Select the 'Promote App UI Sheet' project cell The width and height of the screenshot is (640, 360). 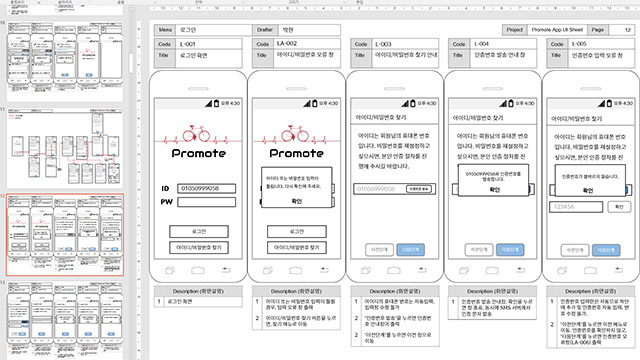click(x=557, y=30)
